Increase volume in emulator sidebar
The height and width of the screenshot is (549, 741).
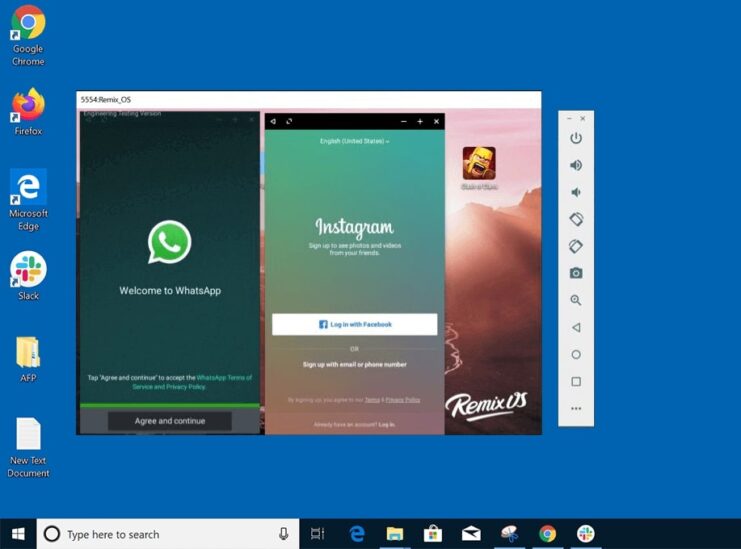point(576,165)
